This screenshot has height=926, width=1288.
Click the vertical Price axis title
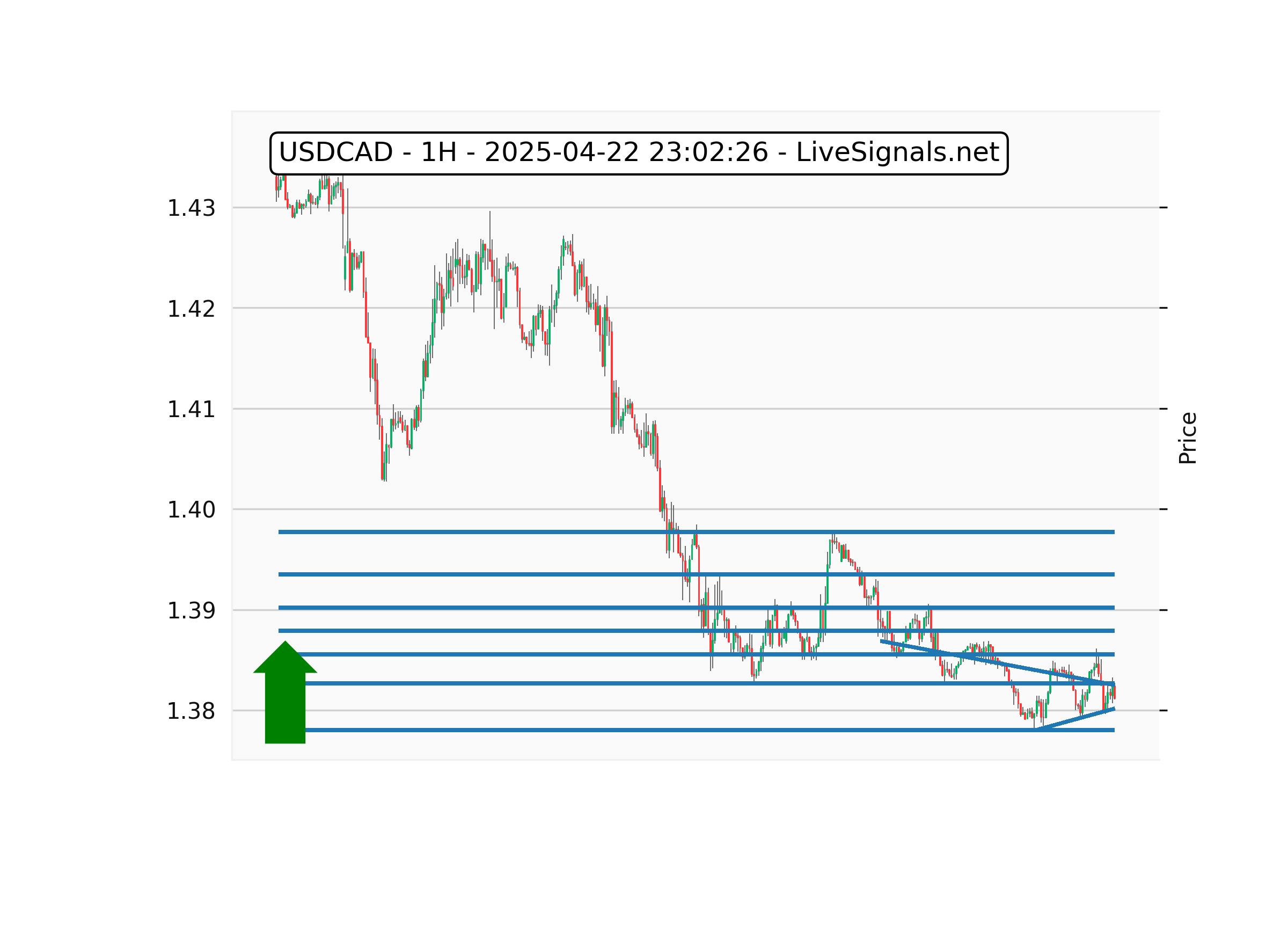(x=1188, y=438)
